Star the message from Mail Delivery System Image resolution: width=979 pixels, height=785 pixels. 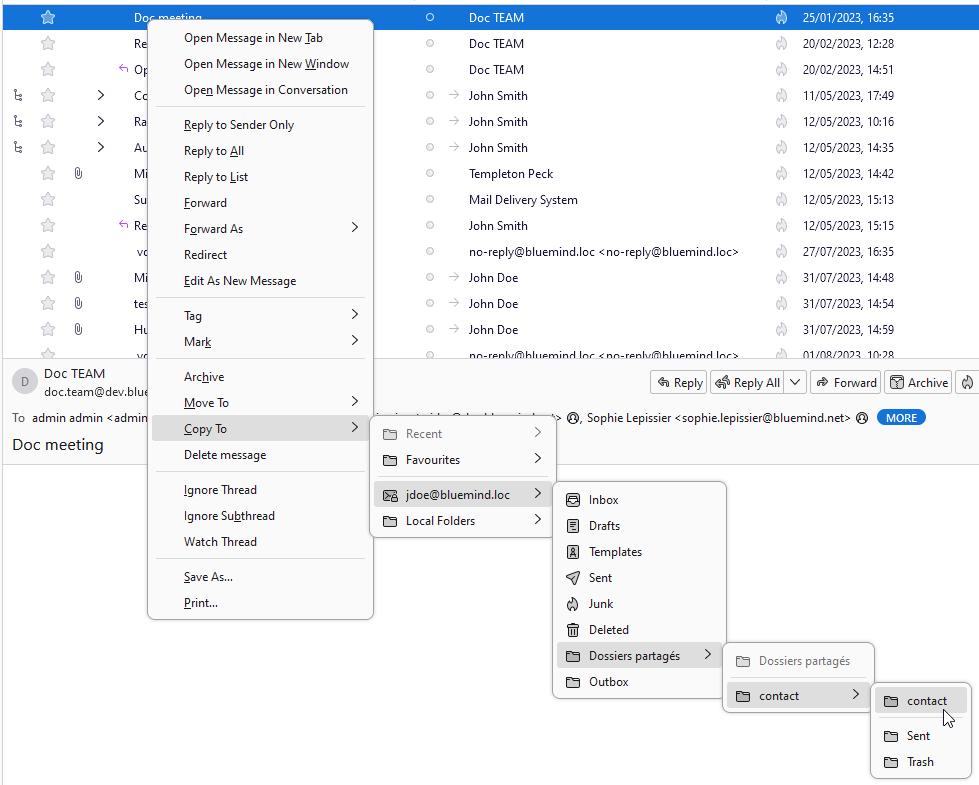point(48,200)
